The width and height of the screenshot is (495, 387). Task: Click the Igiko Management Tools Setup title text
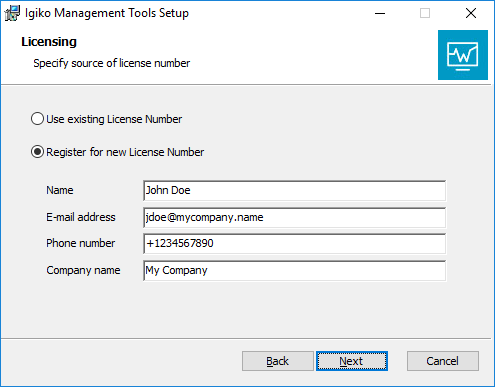click(x=107, y=13)
